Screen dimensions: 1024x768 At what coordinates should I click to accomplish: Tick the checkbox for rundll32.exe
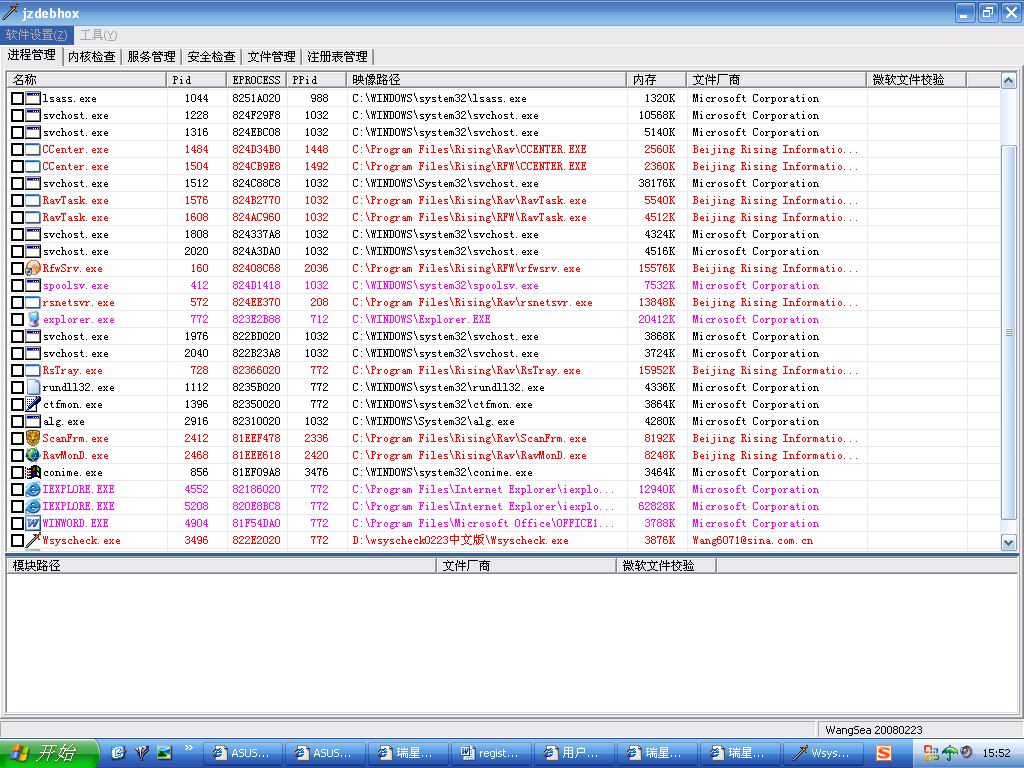[17, 388]
